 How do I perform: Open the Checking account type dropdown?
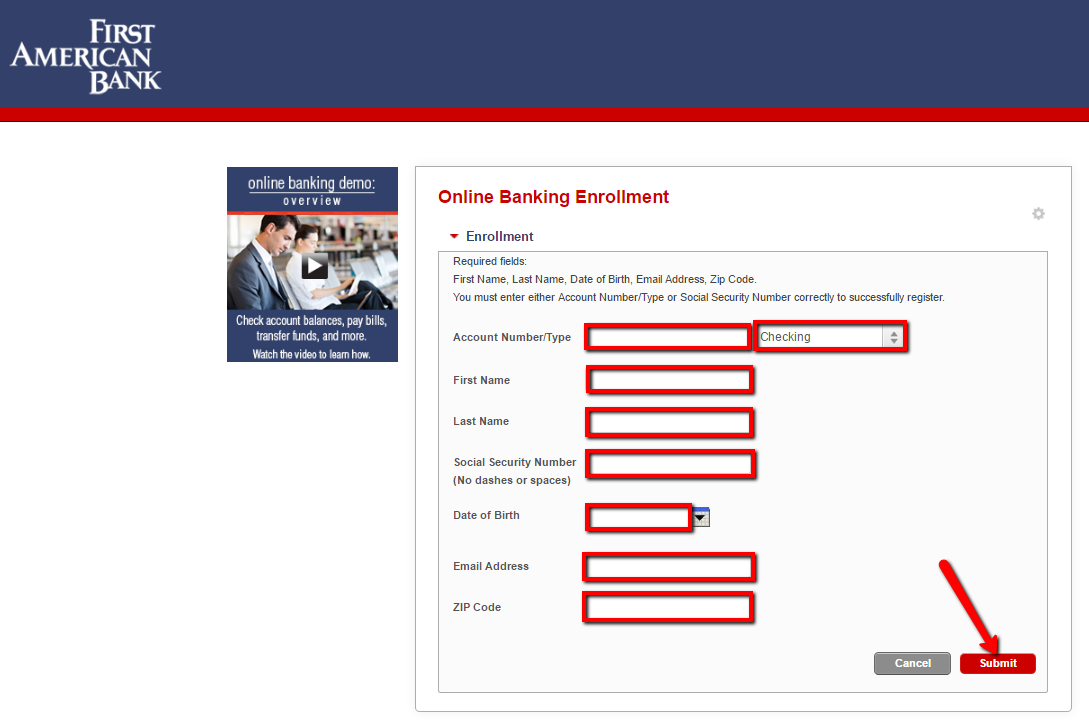831,337
